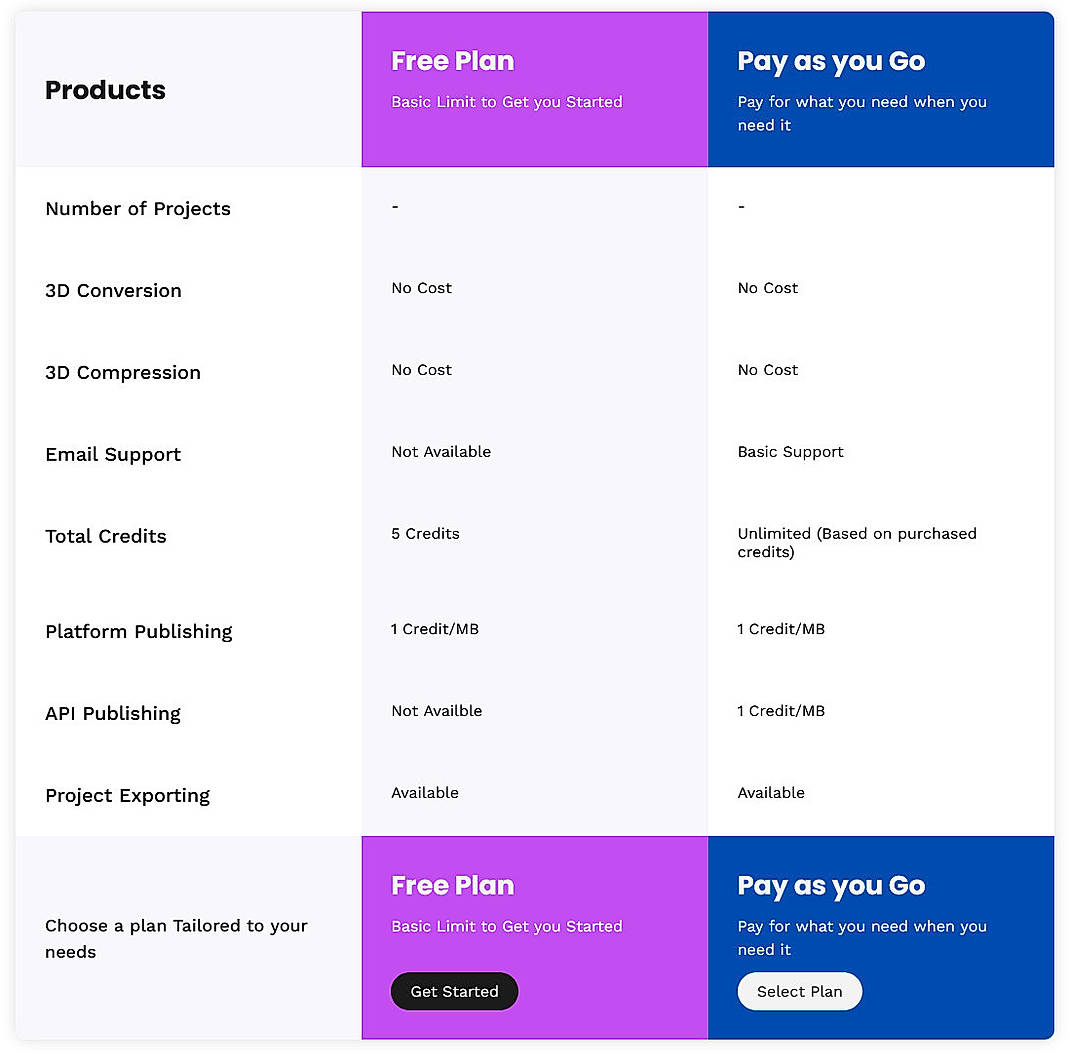
Task: Click Unlimited credits cell under Pay as you Go
Action: (856, 543)
